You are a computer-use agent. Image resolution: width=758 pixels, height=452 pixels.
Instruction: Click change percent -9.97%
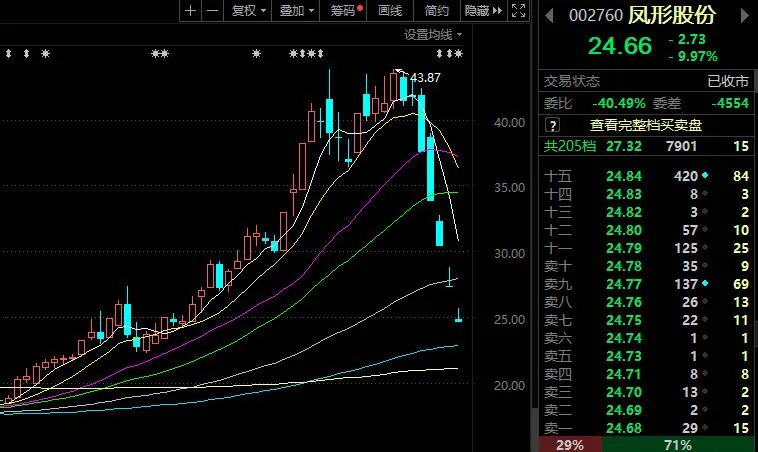694,57
